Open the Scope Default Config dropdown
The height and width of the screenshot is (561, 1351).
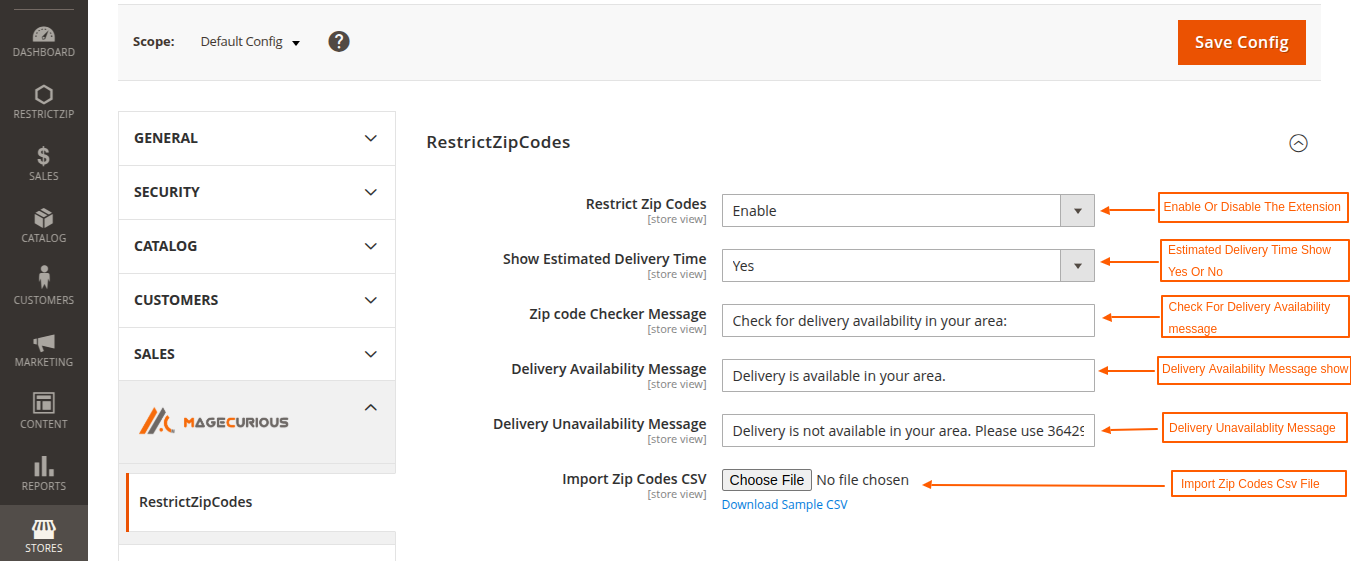pos(250,42)
